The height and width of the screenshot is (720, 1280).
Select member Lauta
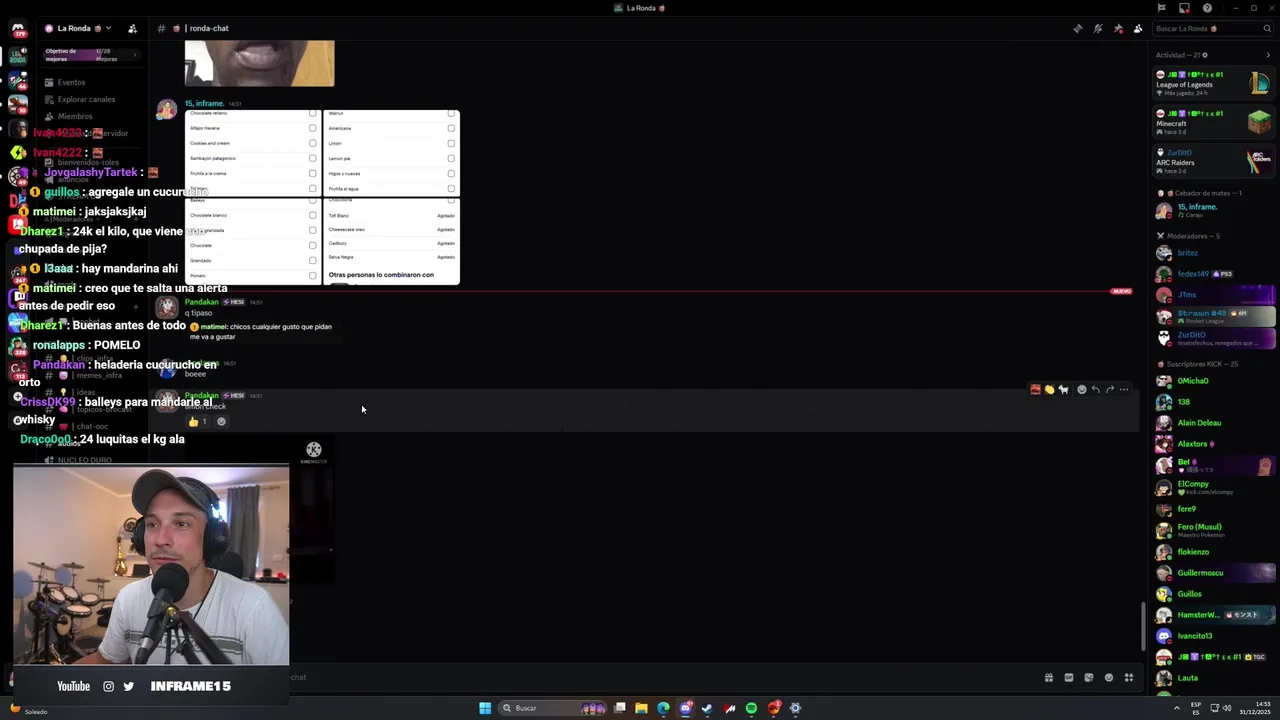(x=1214, y=678)
